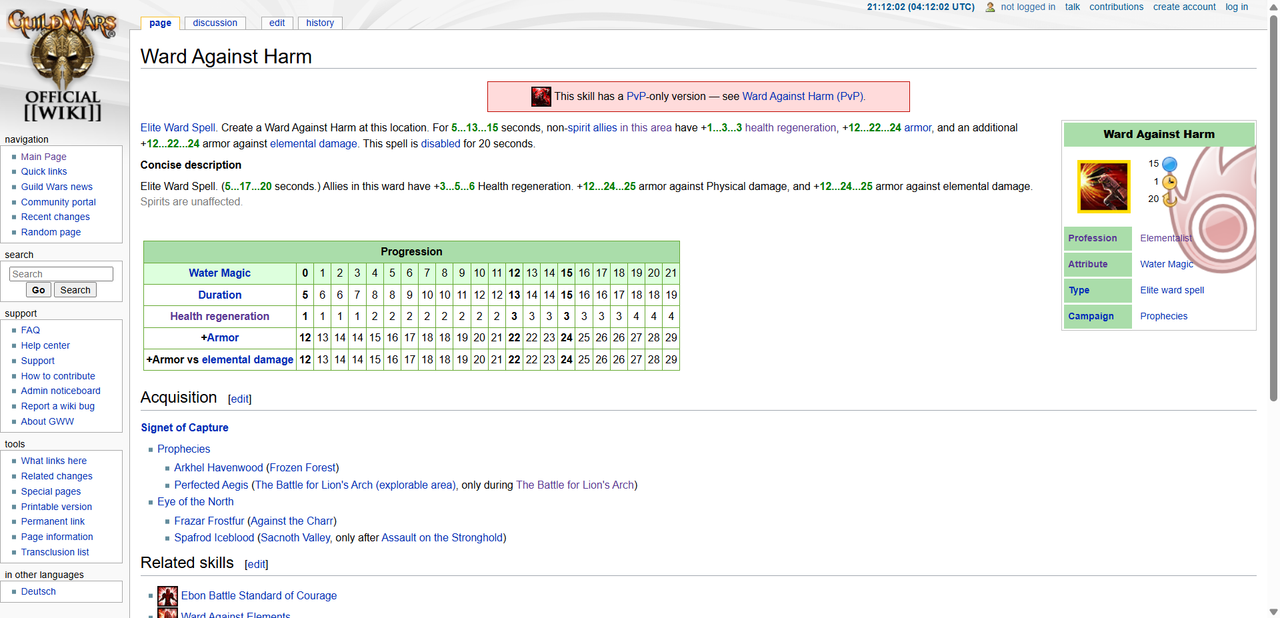
Task: Open Elite ward spell type link in infobox
Action: pyautogui.click(x=1172, y=290)
